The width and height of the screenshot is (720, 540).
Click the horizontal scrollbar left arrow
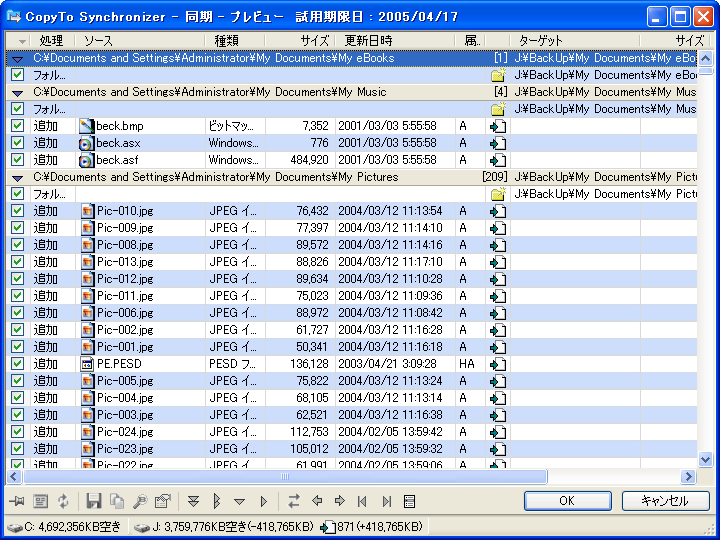(14, 476)
